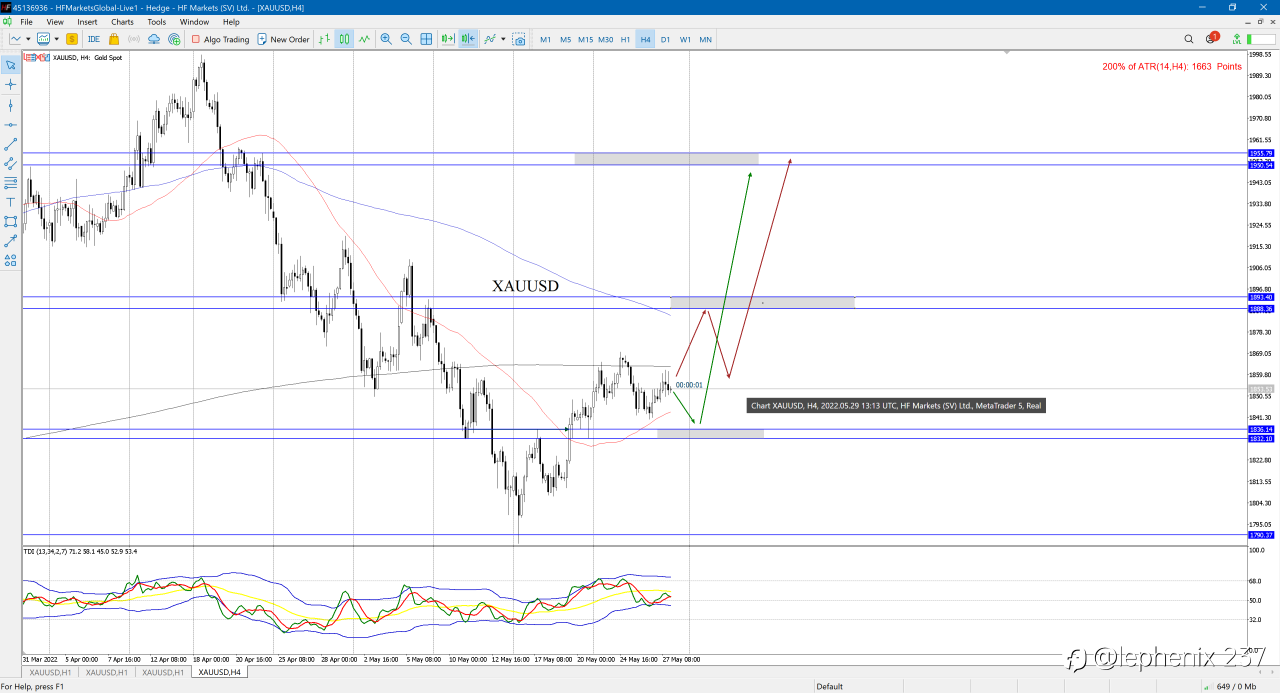1280x693 pixels.
Task: Switch to first XAUUSD,H1 chart tab
Action: [50, 673]
